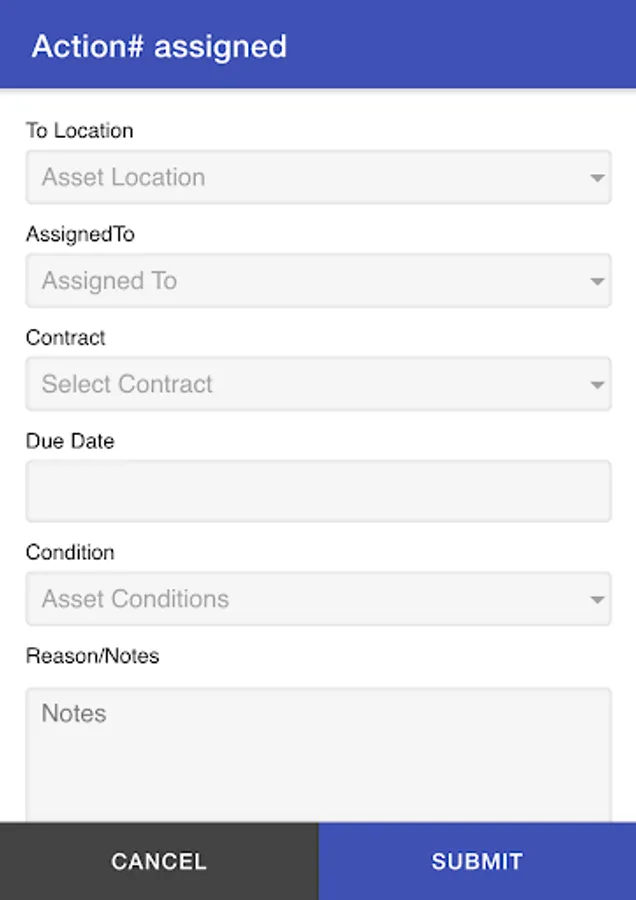This screenshot has width=636, height=900.
Task: Click the 'AssignedTo' field label
Action: coord(80,234)
